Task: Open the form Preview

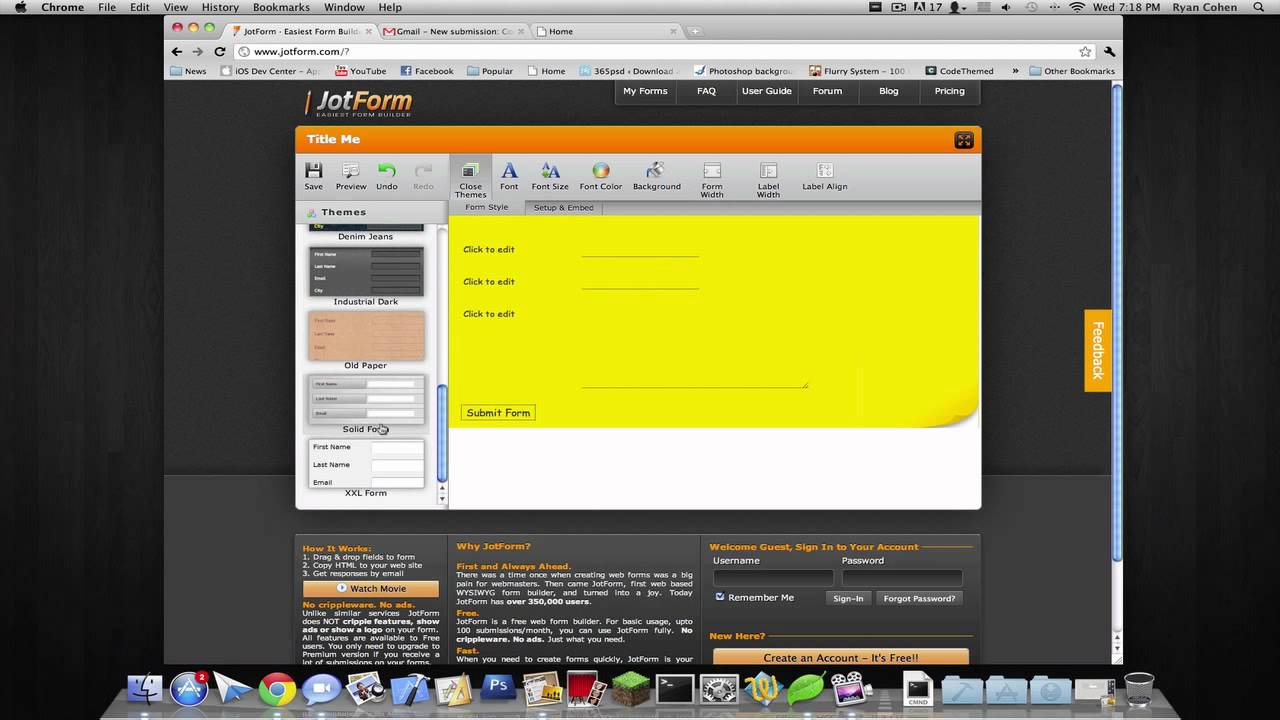Action: pyautogui.click(x=350, y=176)
